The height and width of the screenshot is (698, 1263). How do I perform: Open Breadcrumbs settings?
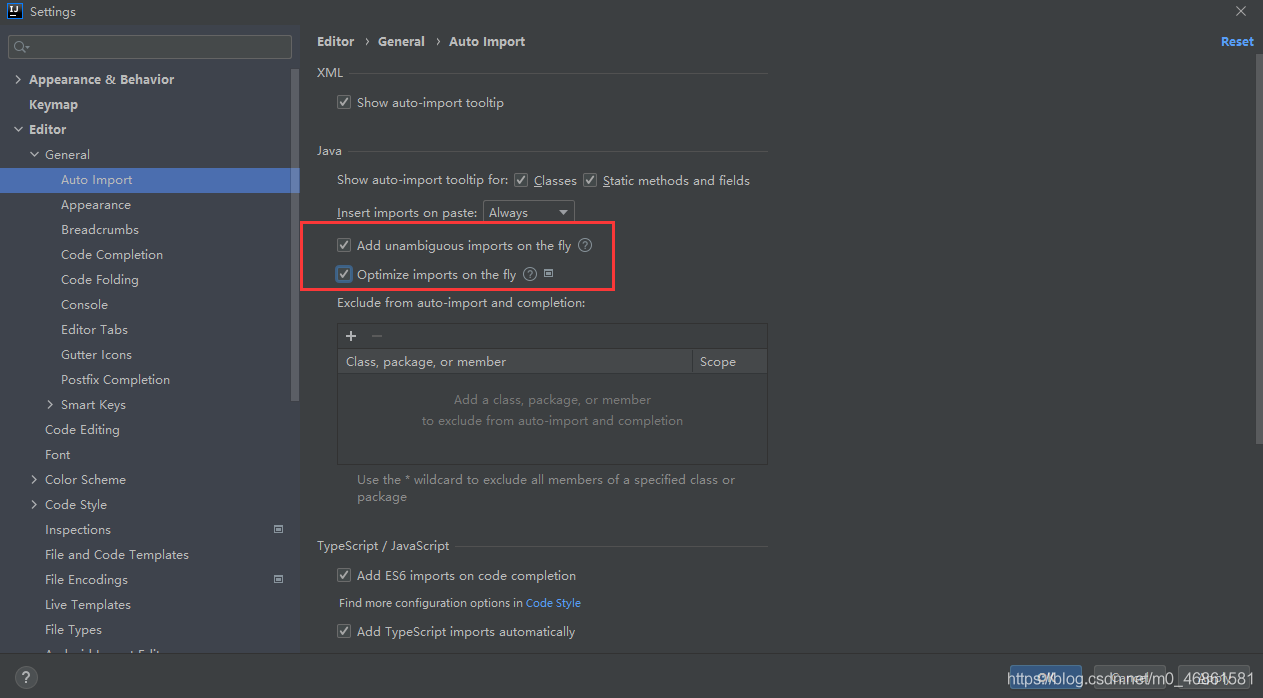(100, 229)
